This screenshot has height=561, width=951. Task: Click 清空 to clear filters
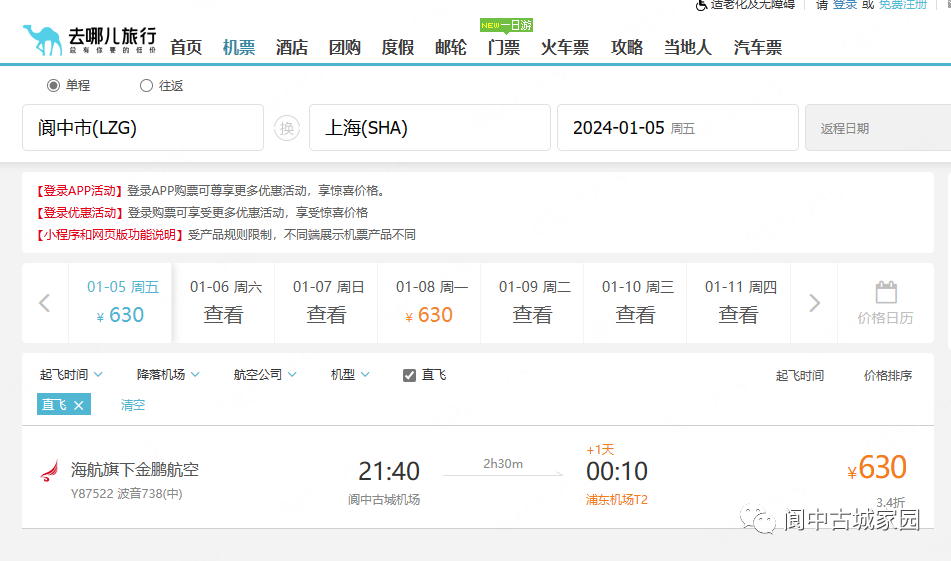click(133, 405)
